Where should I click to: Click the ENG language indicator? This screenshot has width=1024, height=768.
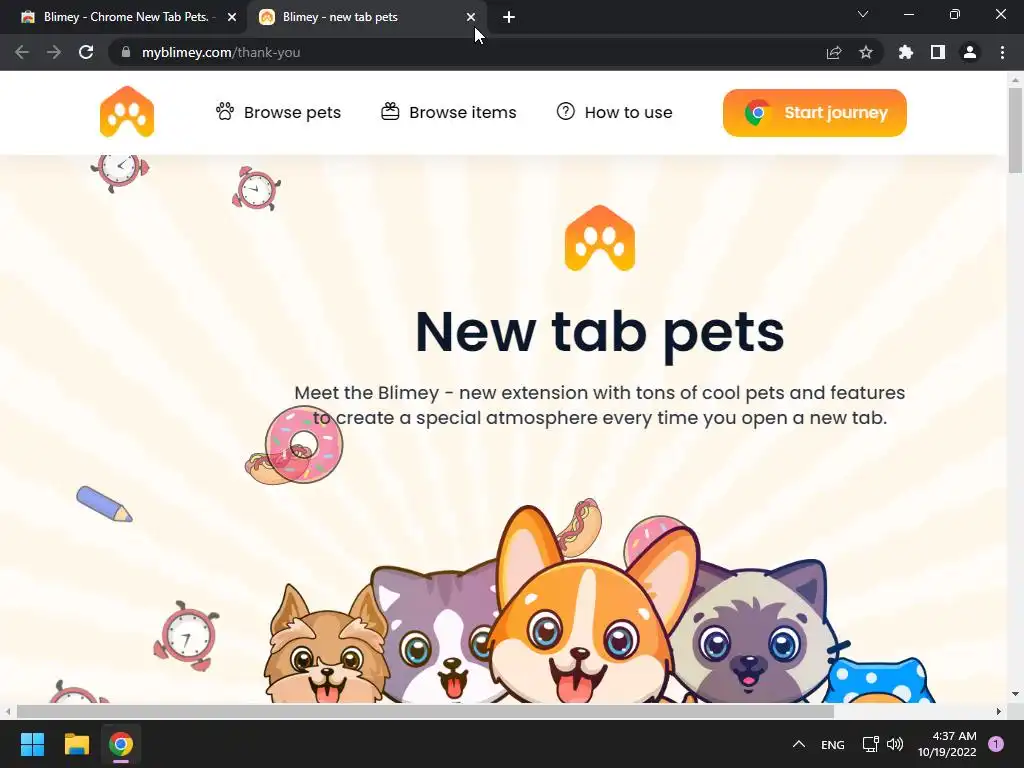click(833, 744)
